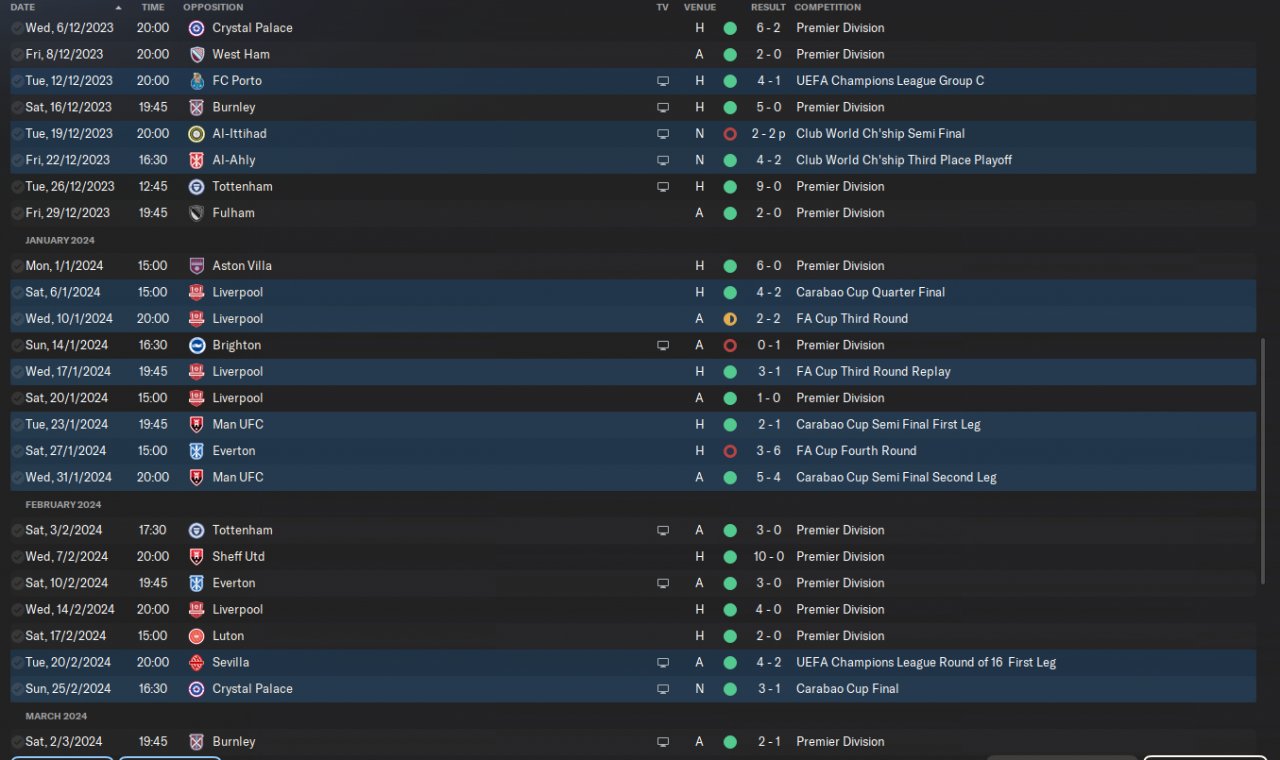Click the vertical scrollbar on the fixtures list

[1263, 420]
